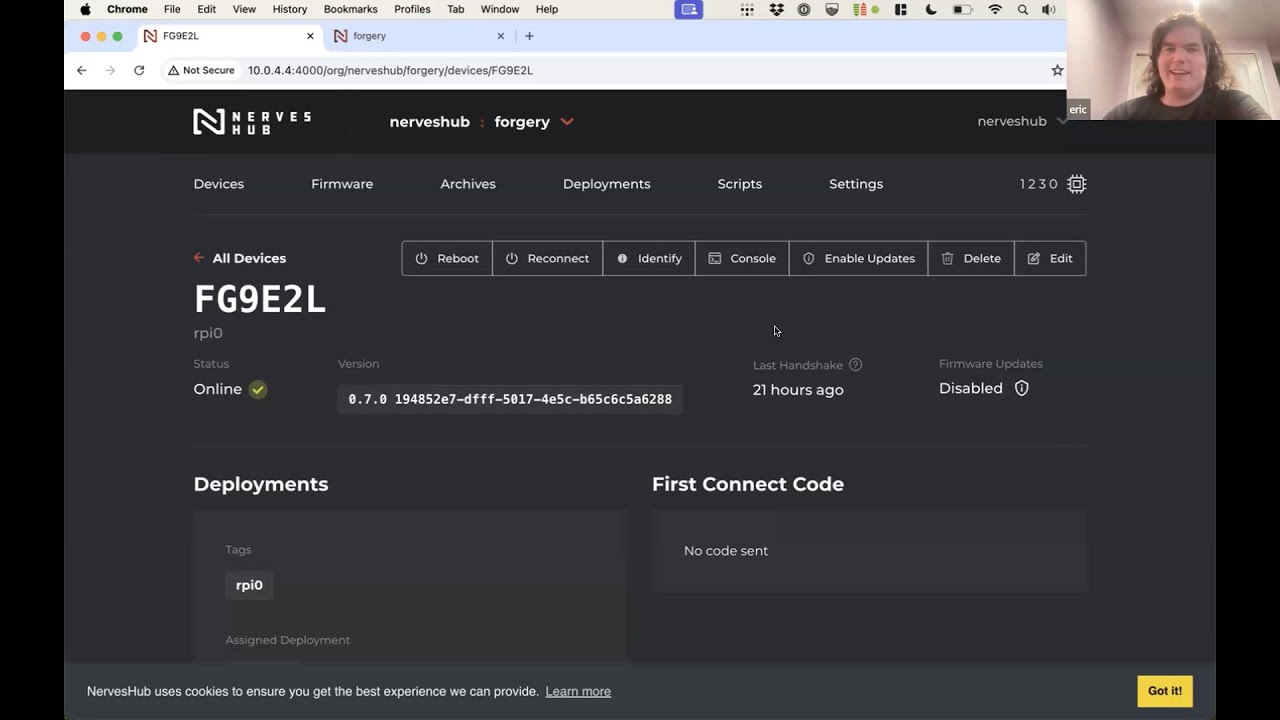Click Enable Updates
This screenshot has height=720, width=1280.
(858, 258)
